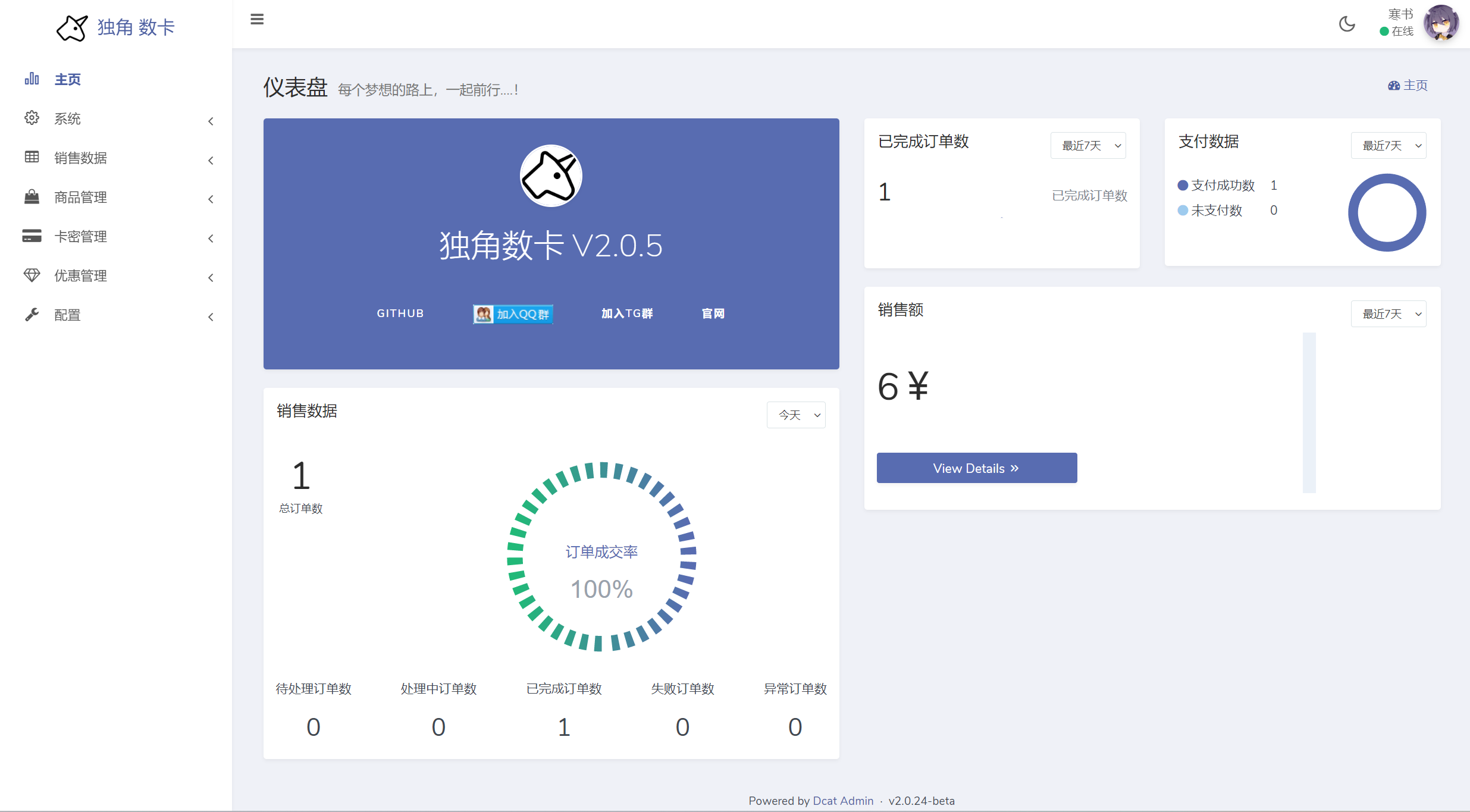
Task: Toggle the 未支付数 legend item
Action: tap(1211, 211)
